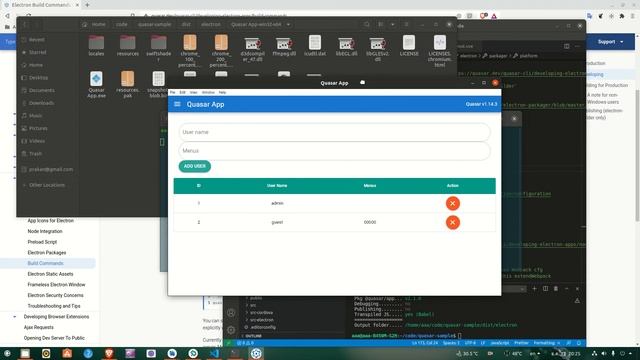Screen dimensions: 640x360
Task: Open VS Code manage gear icon
Action: [x=231, y=329]
